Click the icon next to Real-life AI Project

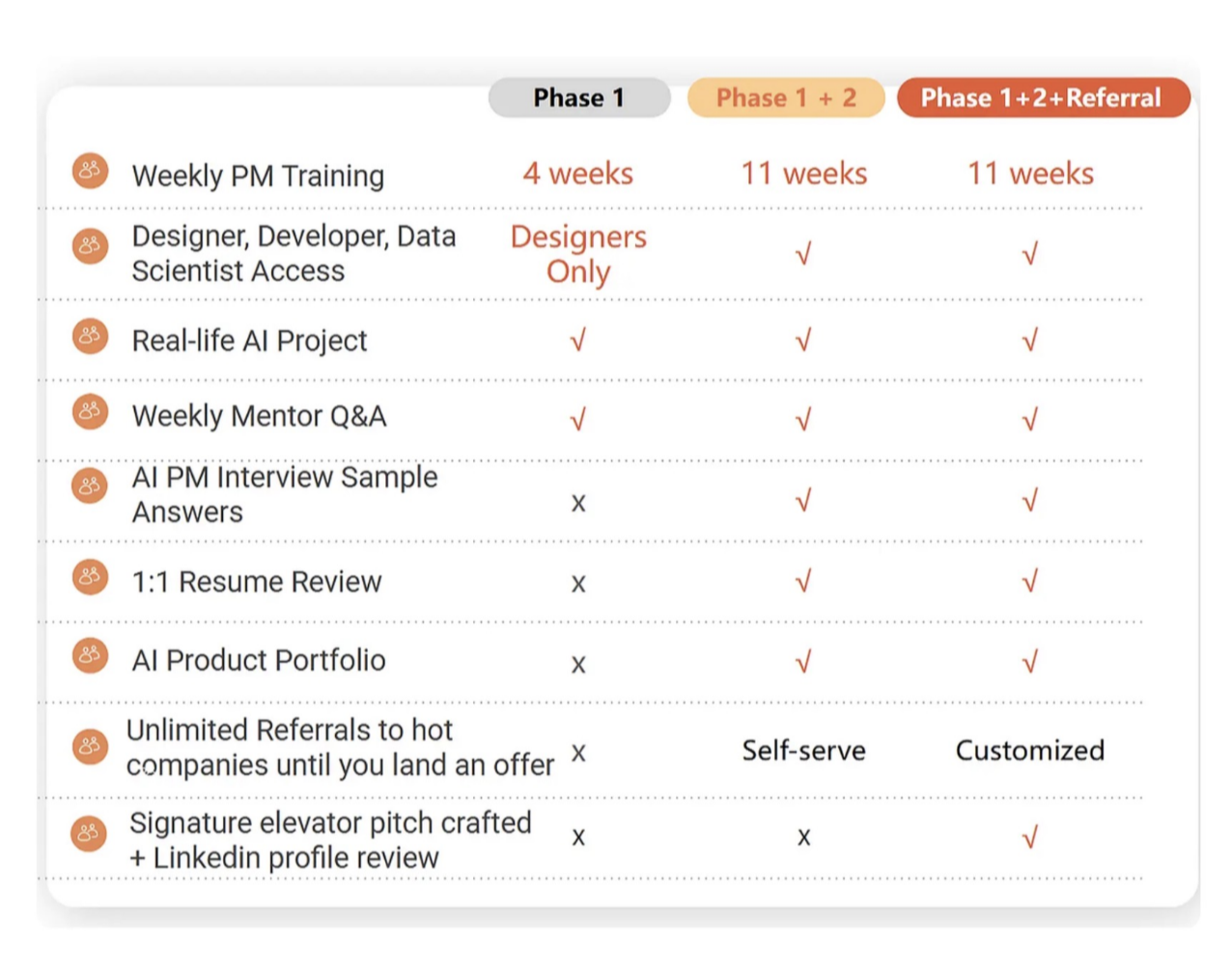click(x=90, y=336)
